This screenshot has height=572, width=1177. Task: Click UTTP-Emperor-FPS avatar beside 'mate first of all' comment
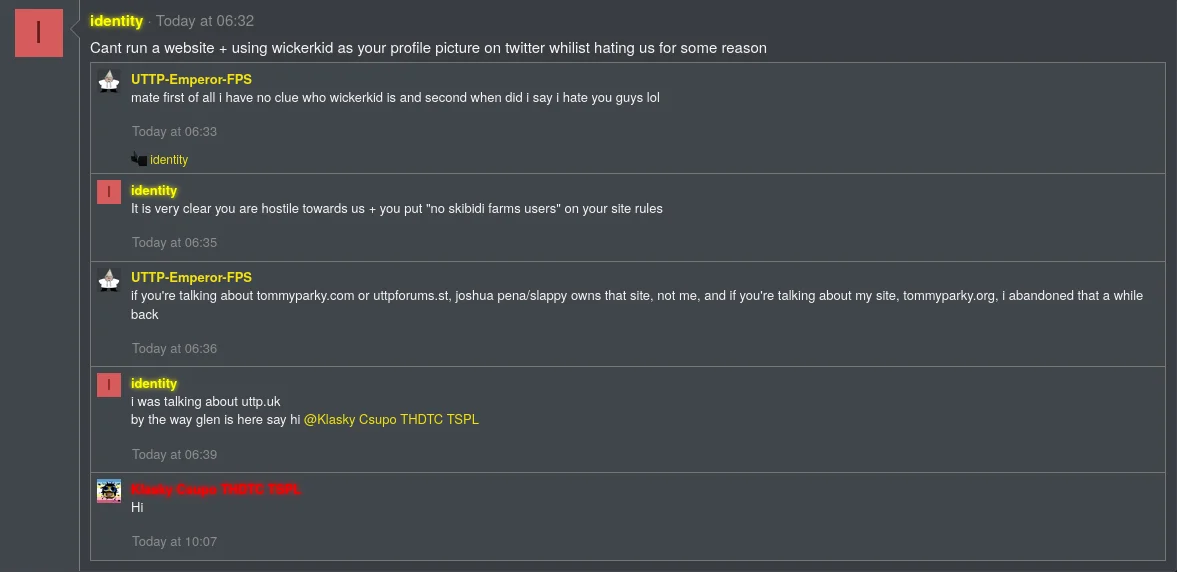(109, 81)
